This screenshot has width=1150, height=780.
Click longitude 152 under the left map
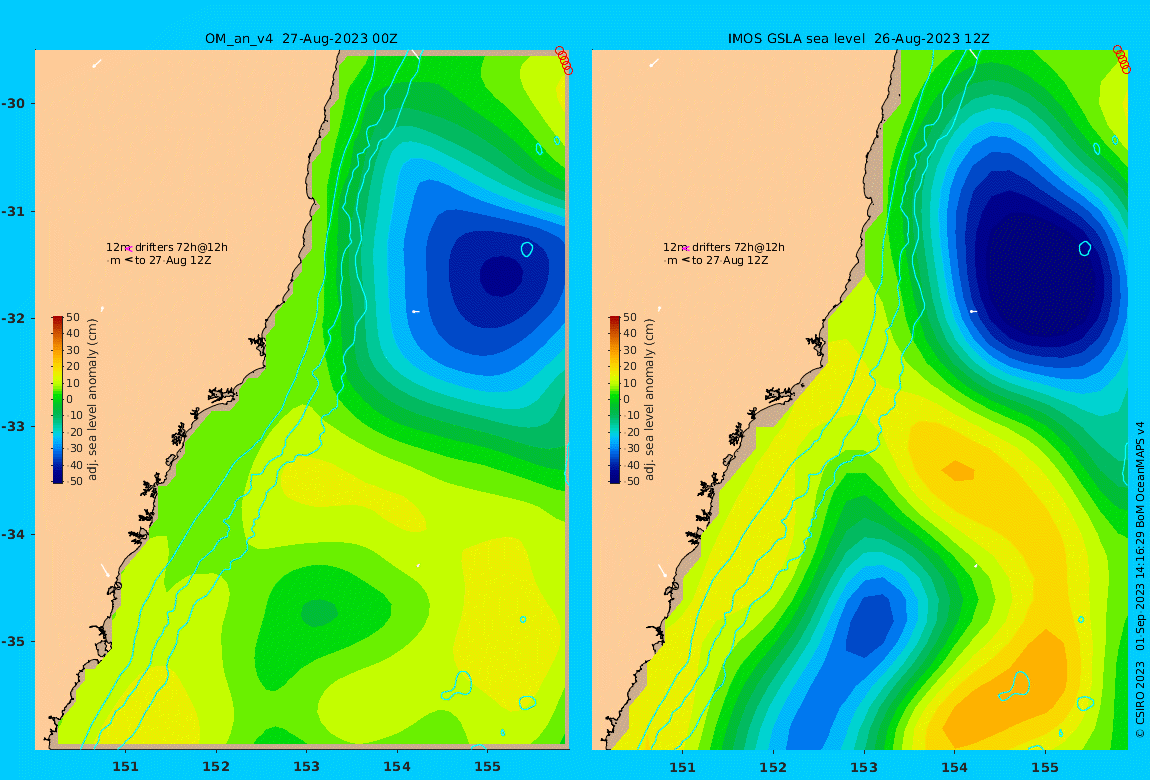(216, 767)
